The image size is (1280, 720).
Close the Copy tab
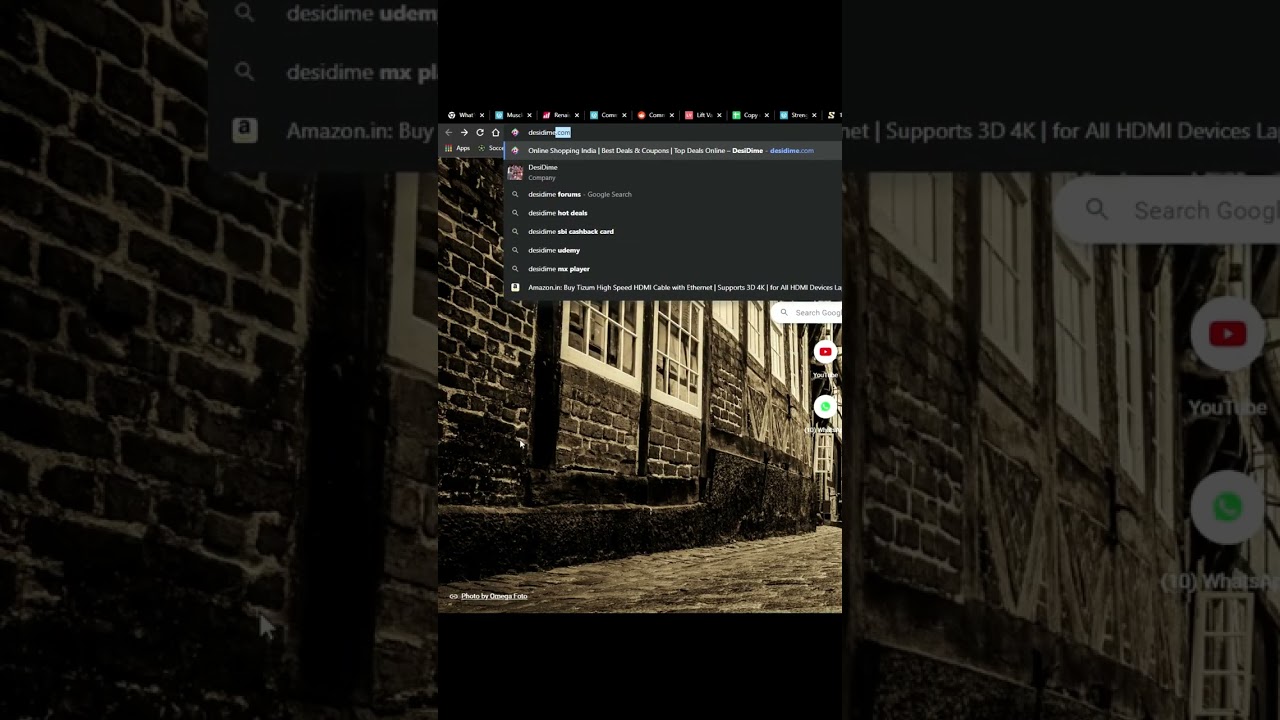767,115
